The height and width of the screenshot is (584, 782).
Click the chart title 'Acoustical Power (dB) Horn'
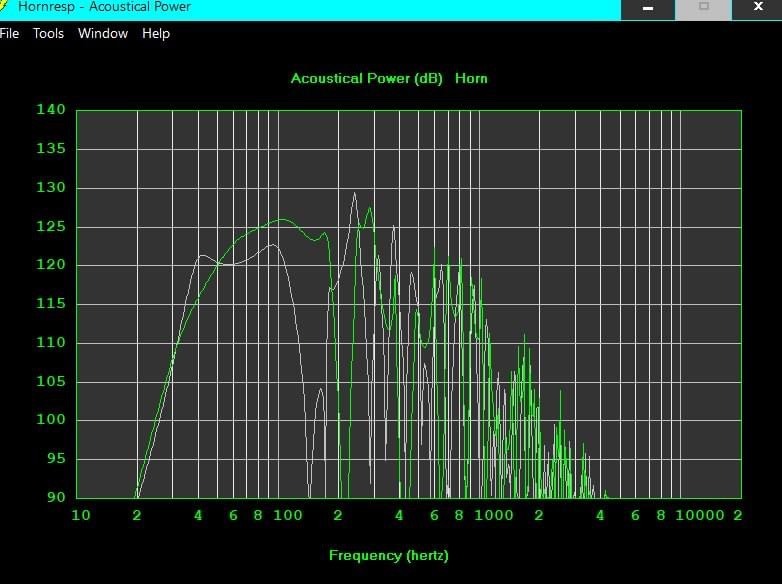(x=389, y=78)
